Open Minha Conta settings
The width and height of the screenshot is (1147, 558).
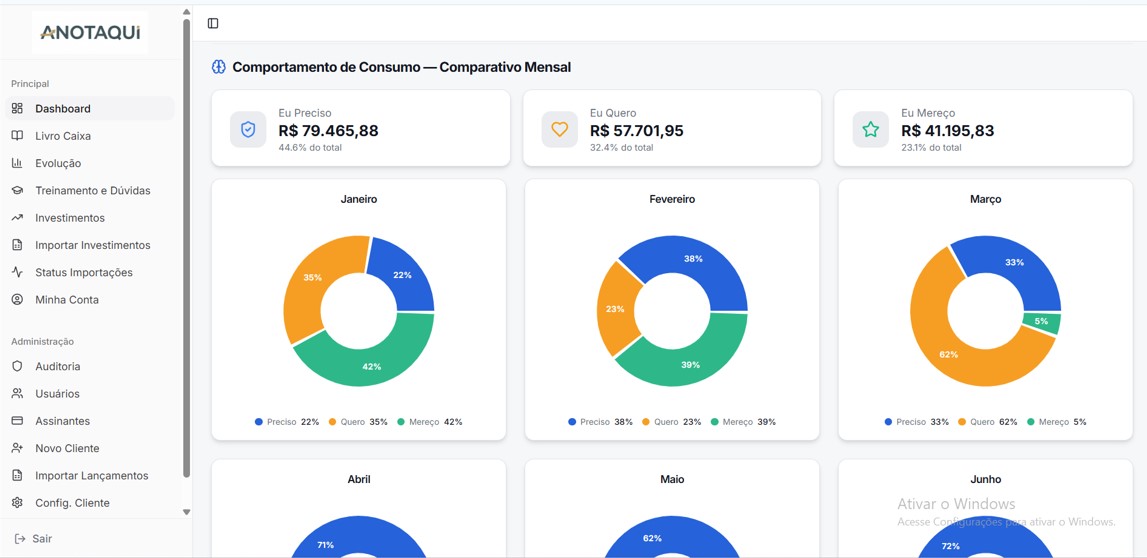tap(90, 300)
